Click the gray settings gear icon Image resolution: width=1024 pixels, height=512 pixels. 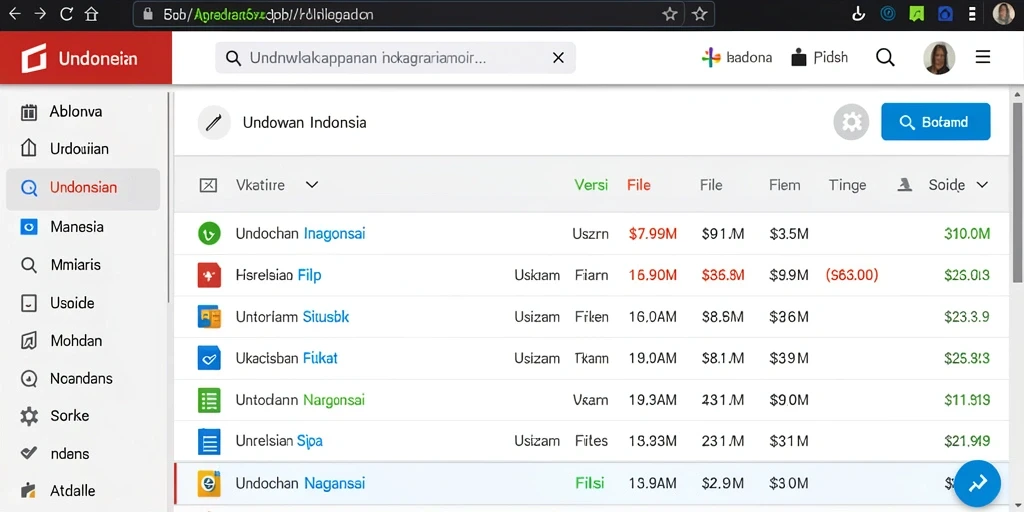point(851,122)
